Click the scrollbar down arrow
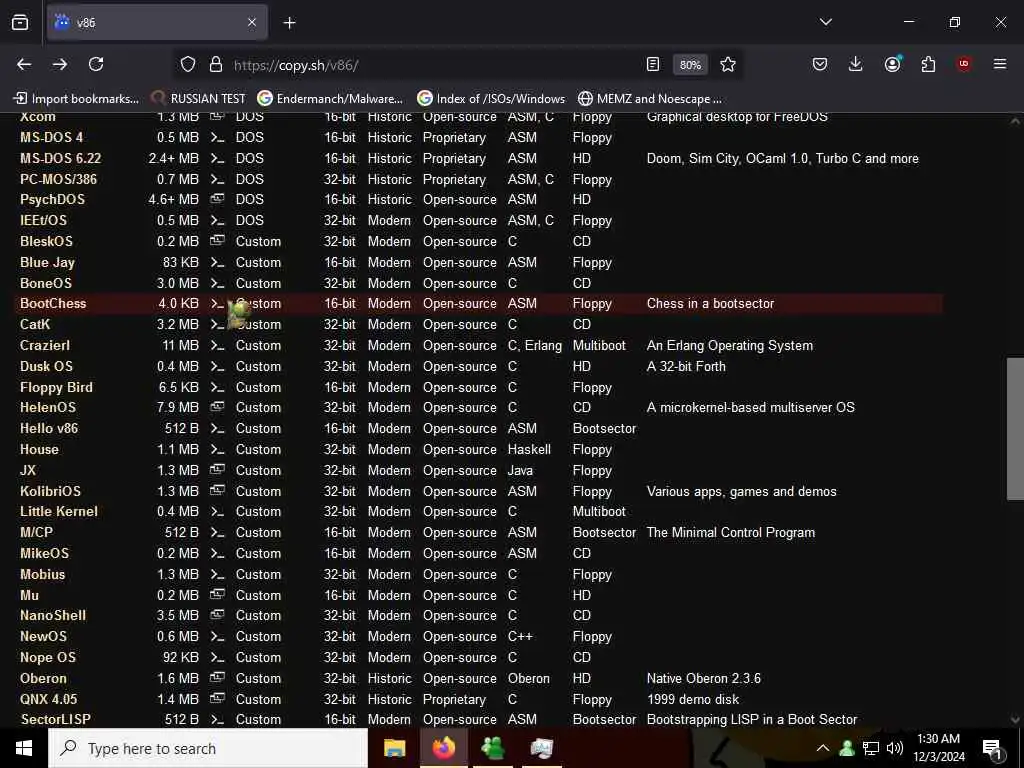 1015,720
